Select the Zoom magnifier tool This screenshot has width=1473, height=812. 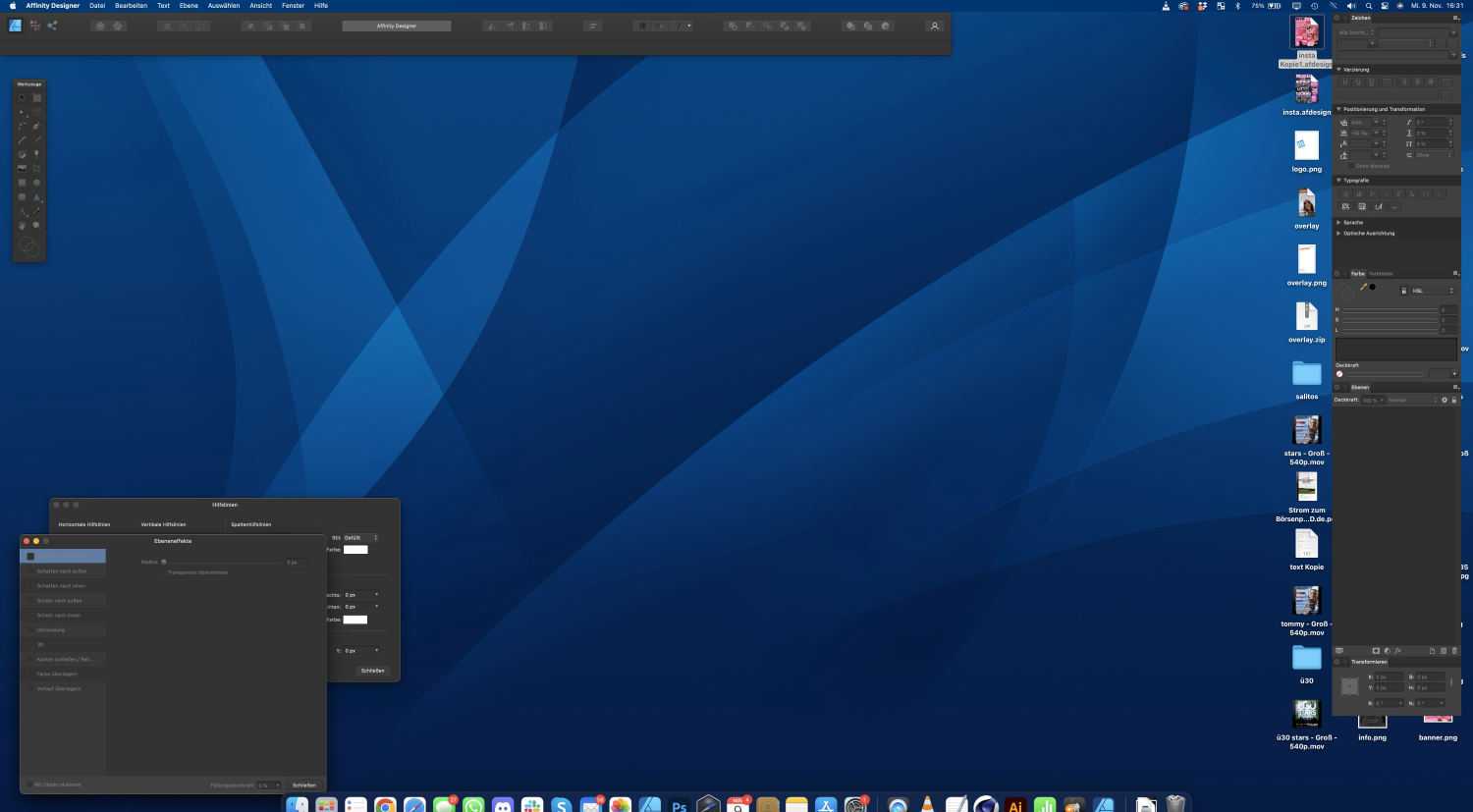click(37, 226)
